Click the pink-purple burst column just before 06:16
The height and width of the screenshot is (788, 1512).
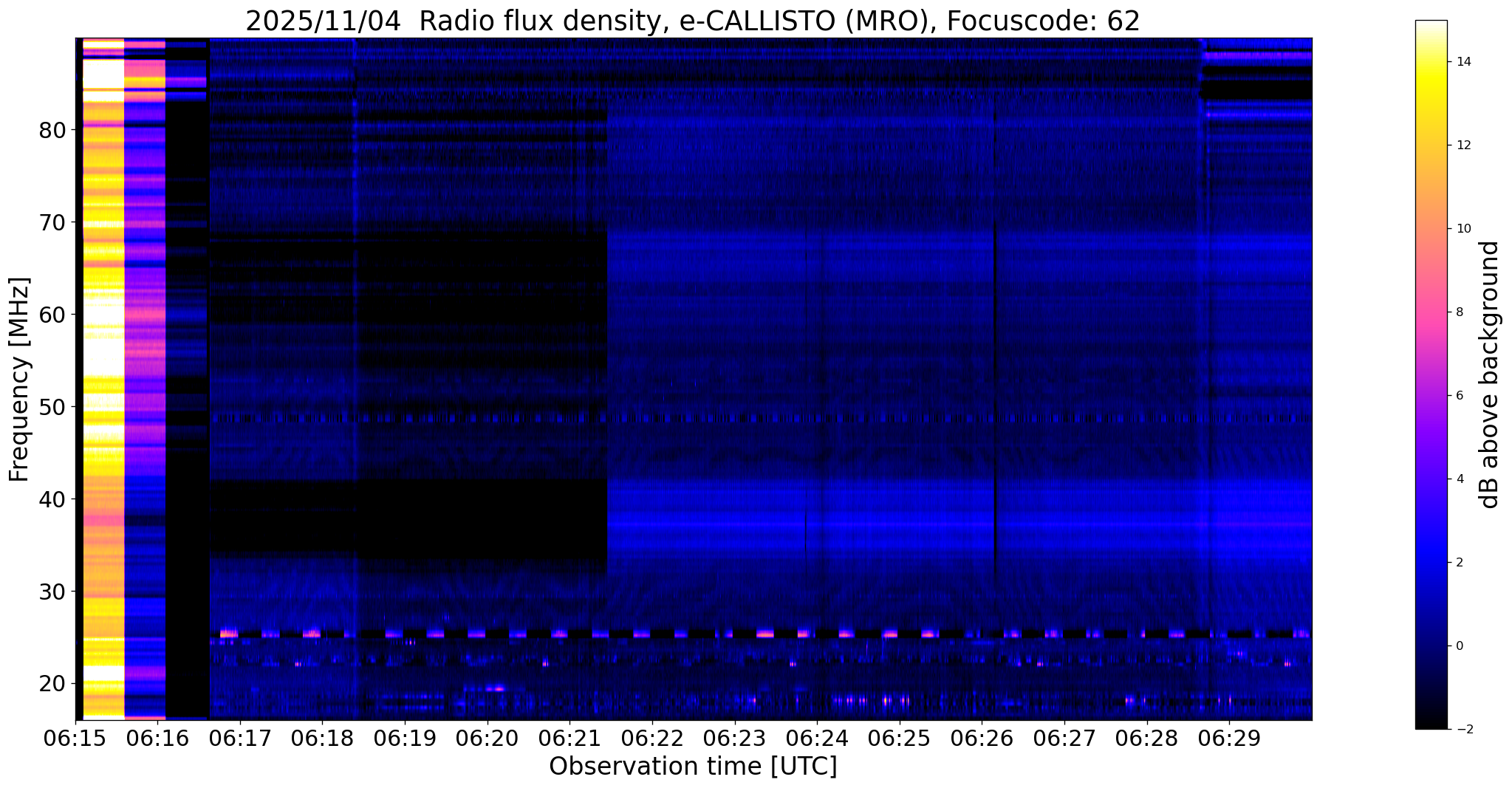point(145,379)
